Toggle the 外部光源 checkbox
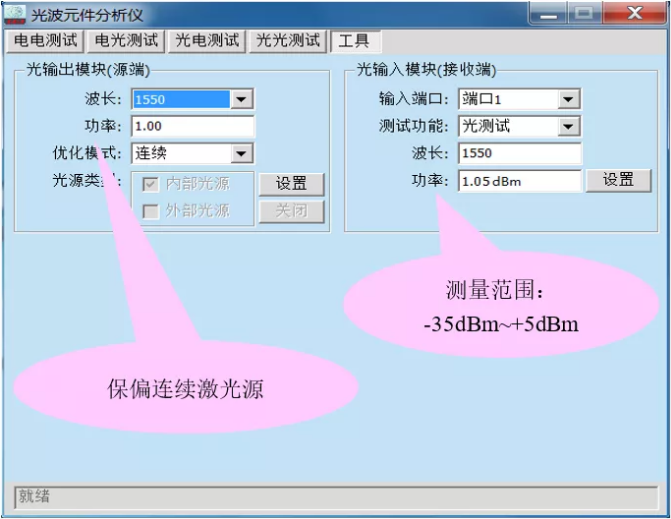The height and width of the screenshot is (519, 671). (x=150, y=211)
